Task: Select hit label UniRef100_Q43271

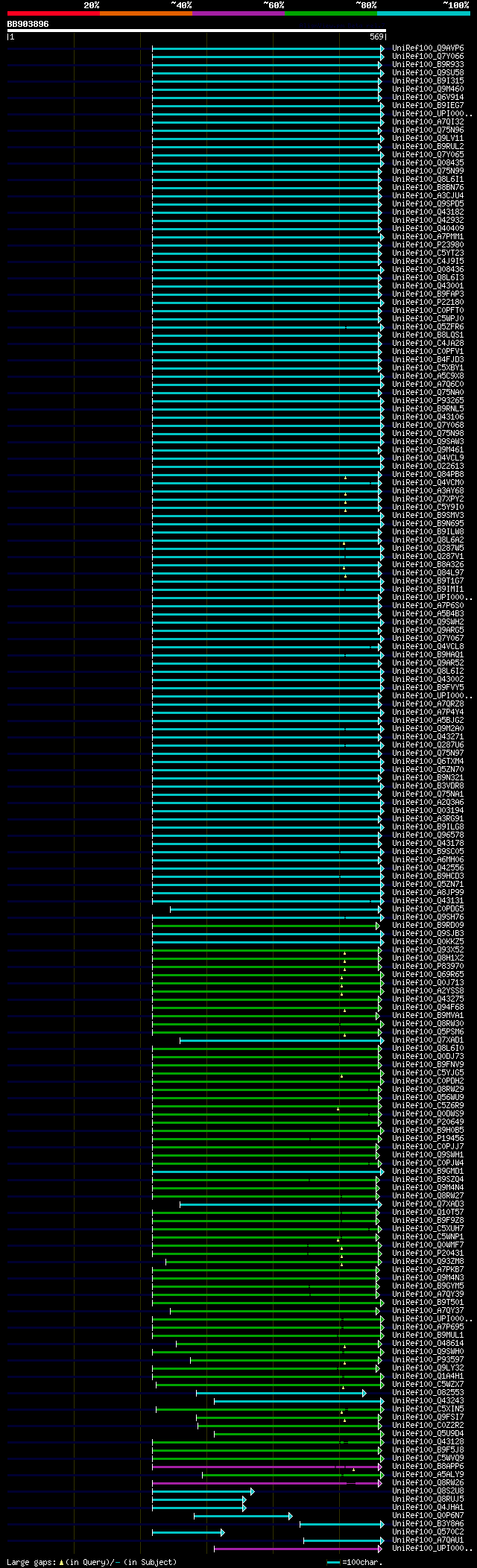Action: click(x=428, y=737)
